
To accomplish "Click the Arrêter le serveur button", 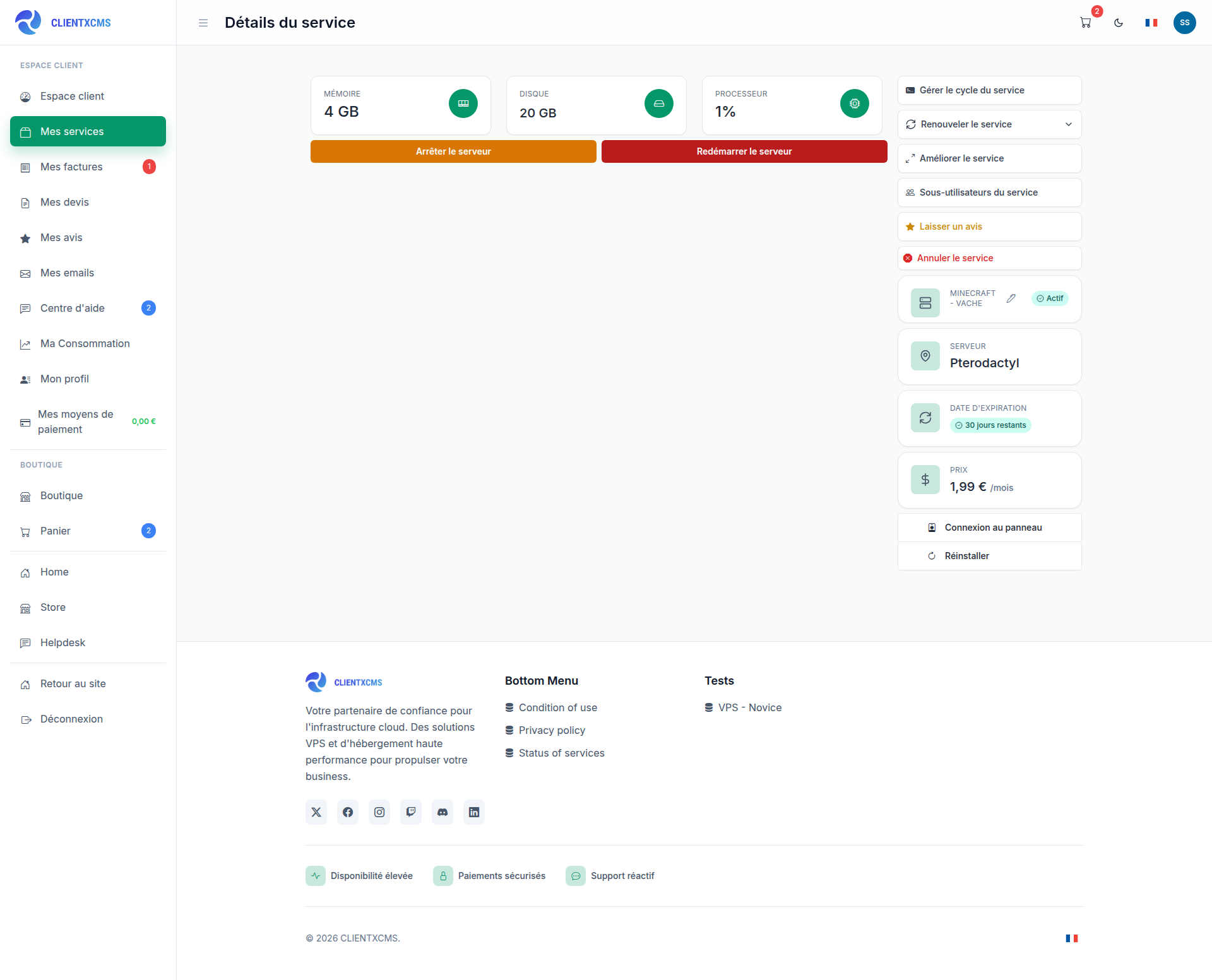I will 453,151.
